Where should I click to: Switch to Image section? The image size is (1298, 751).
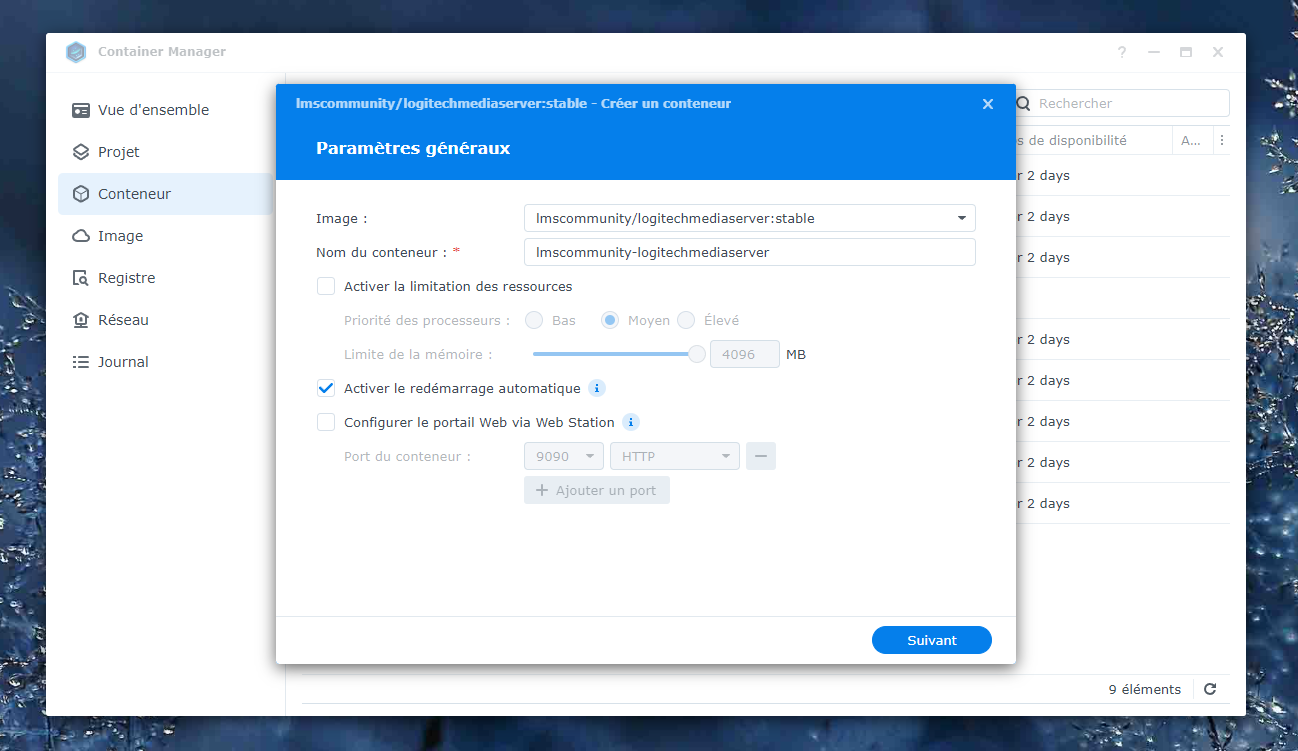(x=166, y=236)
